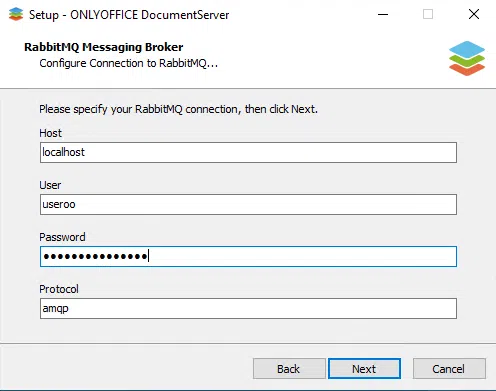Click the ONLYOFFICE icon in title bar
This screenshot has height=391, width=496.
[16, 14]
